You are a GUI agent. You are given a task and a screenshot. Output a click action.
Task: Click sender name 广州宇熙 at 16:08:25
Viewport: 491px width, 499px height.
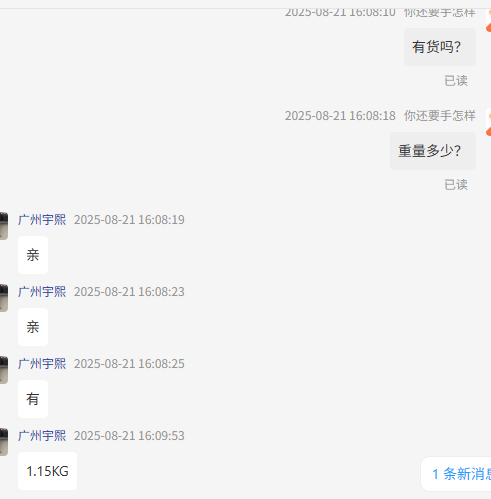[42, 364]
